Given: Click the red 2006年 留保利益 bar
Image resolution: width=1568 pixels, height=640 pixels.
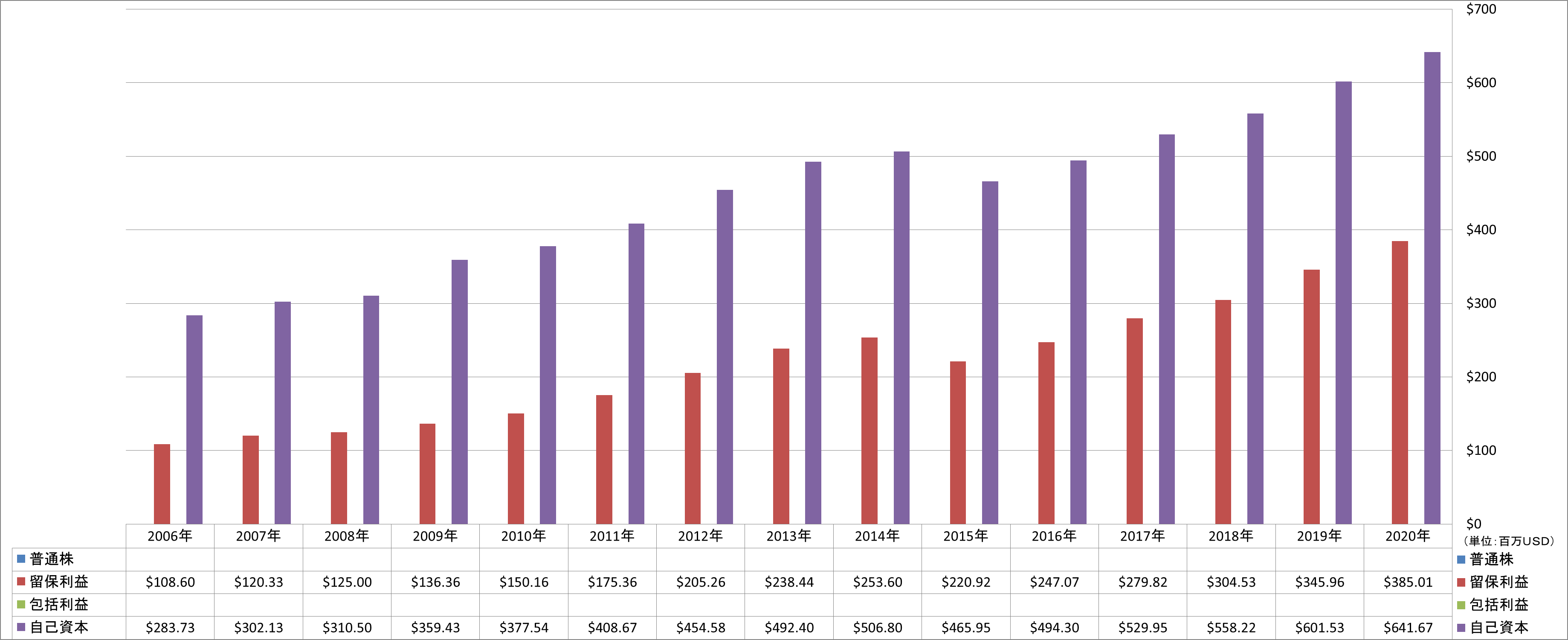Looking at the screenshot, I should pyautogui.click(x=162, y=484).
